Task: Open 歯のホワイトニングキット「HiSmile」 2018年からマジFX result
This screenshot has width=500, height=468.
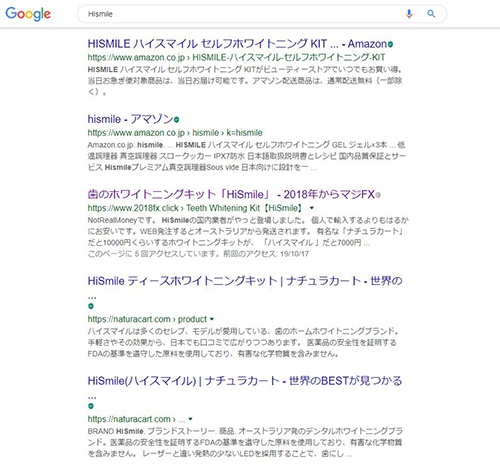Action: tap(231, 194)
